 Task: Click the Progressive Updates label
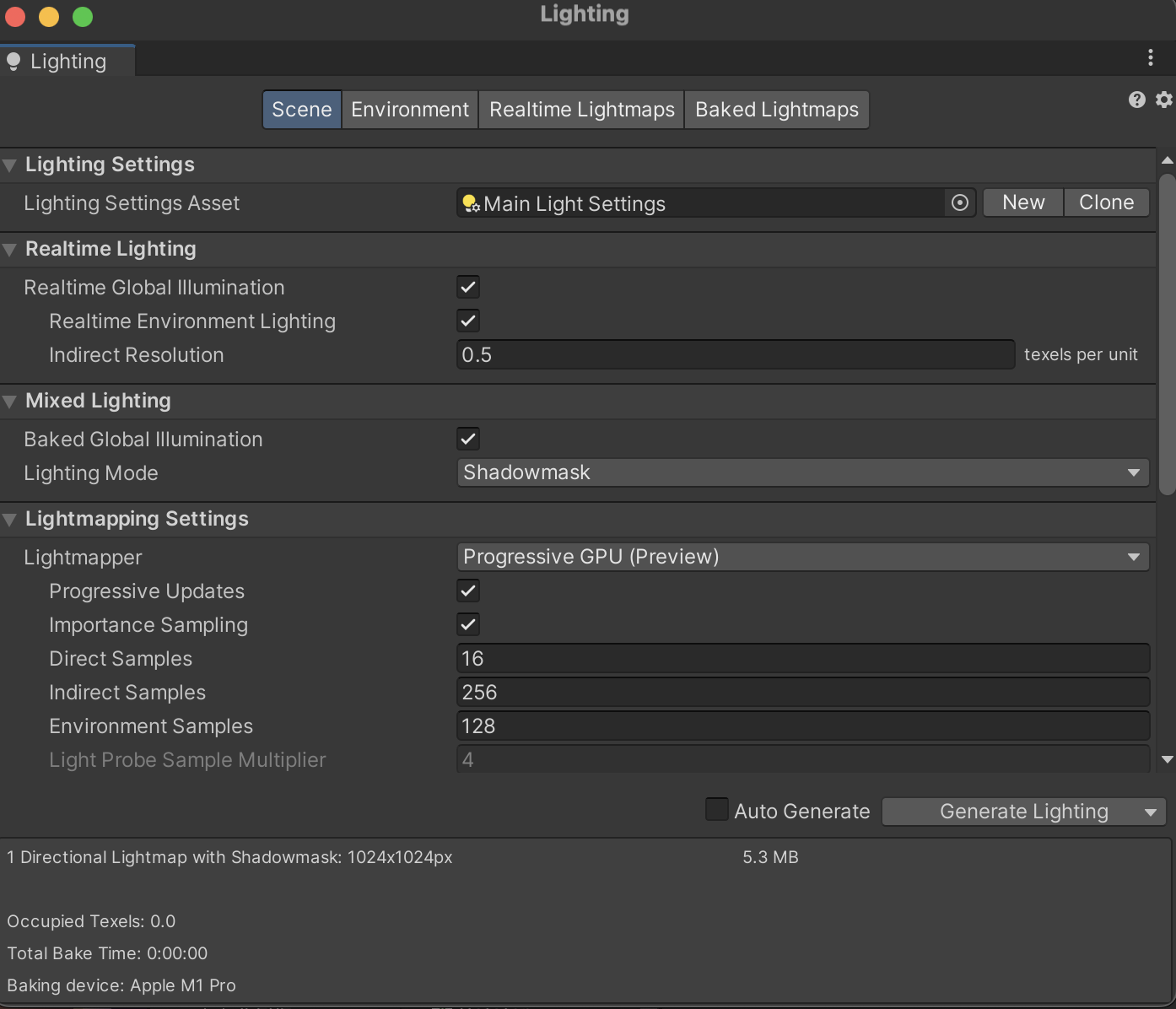click(147, 591)
